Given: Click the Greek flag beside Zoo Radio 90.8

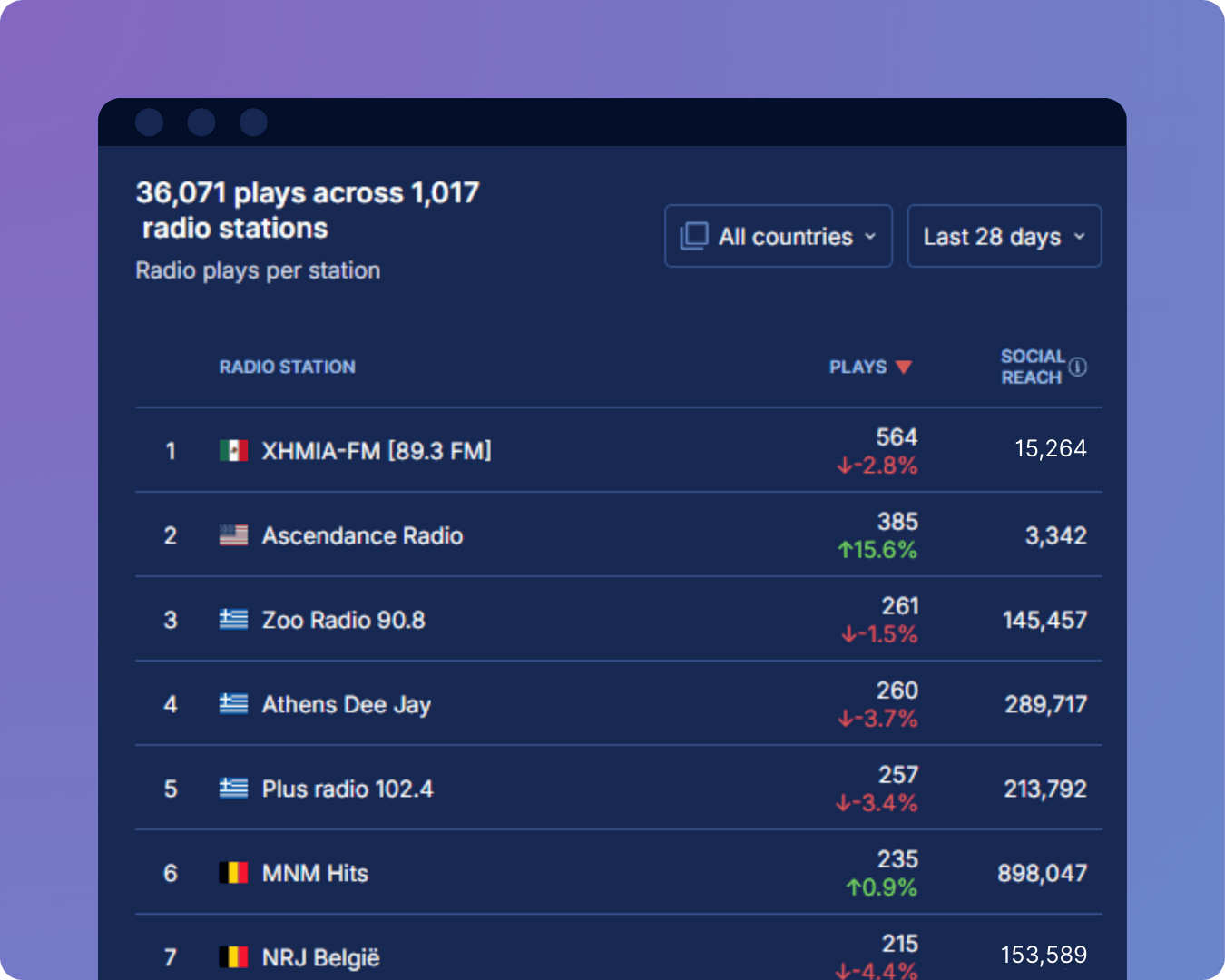Looking at the screenshot, I should [233, 620].
